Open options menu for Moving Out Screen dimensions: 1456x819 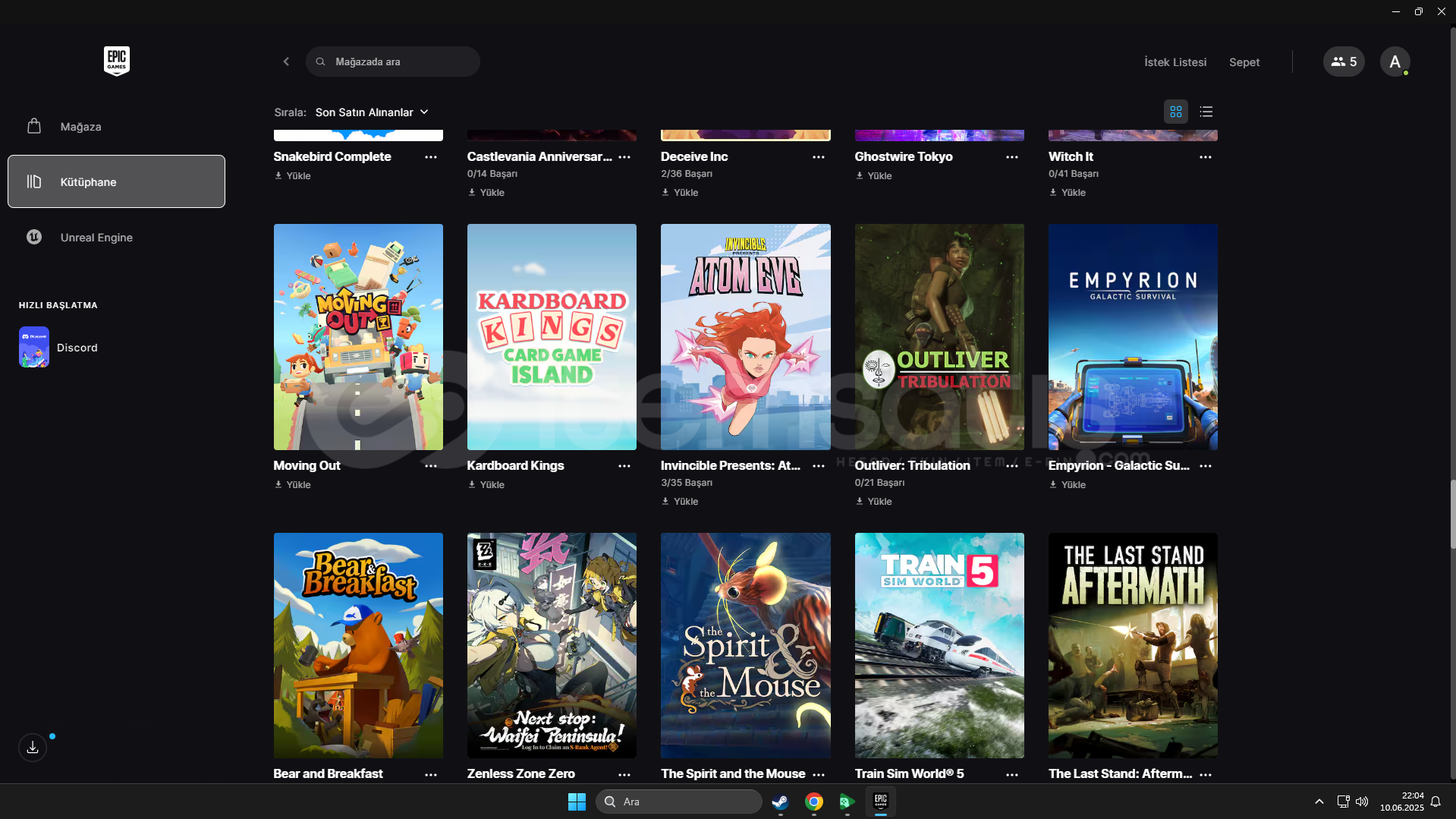[431, 466]
